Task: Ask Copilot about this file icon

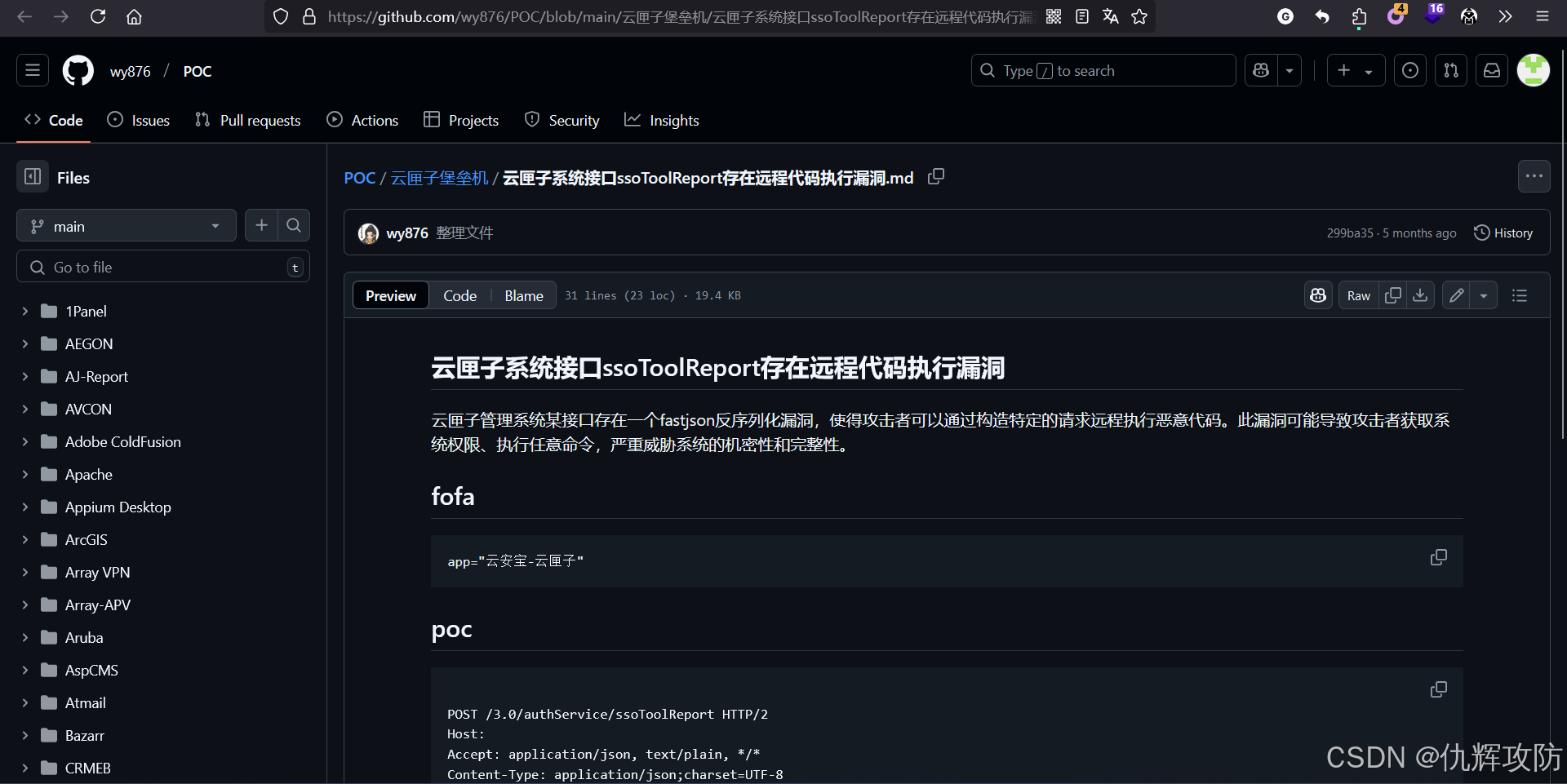Action: pos(1318,295)
